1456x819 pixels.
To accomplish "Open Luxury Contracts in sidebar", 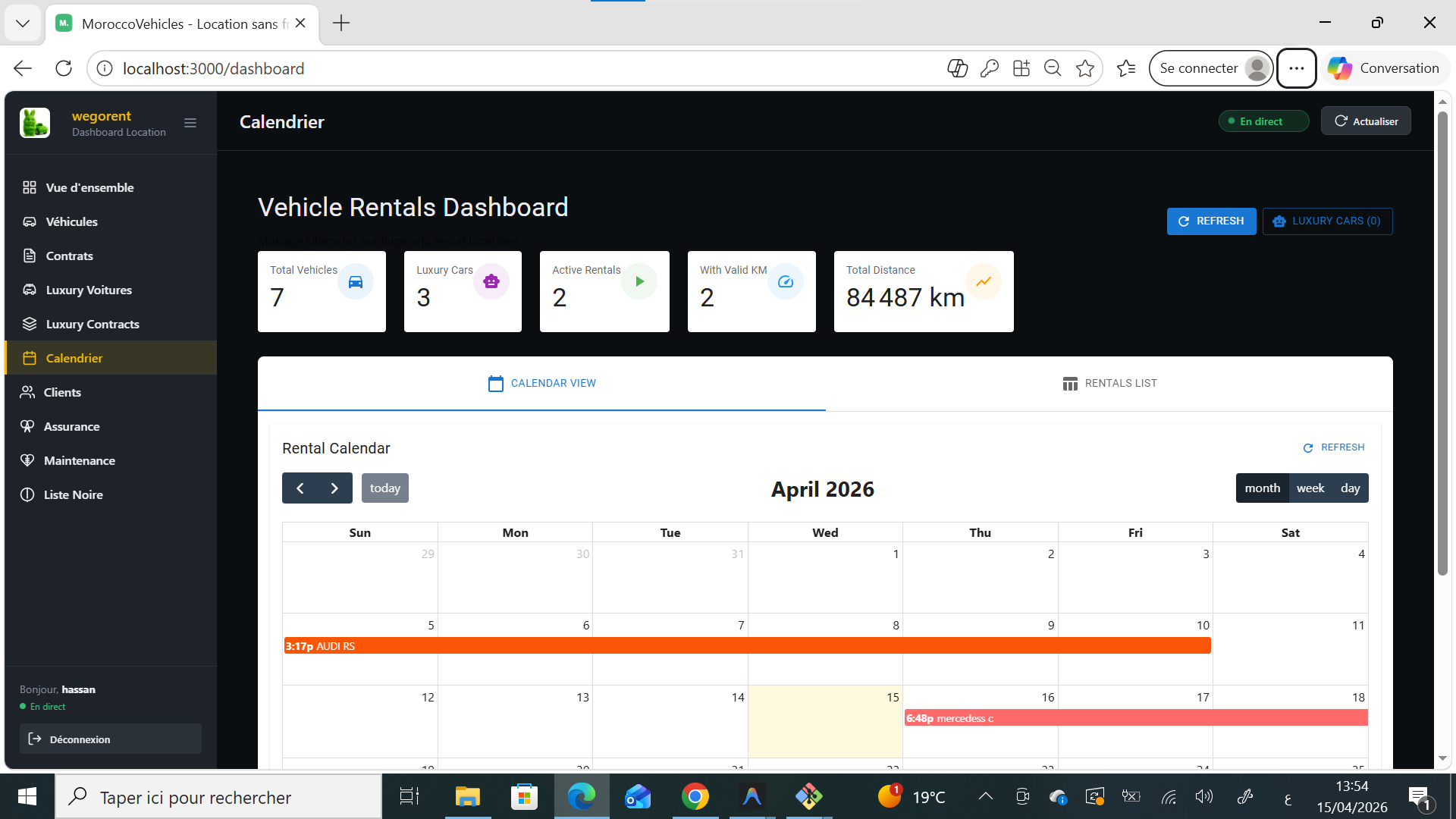I will (x=93, y=324).
